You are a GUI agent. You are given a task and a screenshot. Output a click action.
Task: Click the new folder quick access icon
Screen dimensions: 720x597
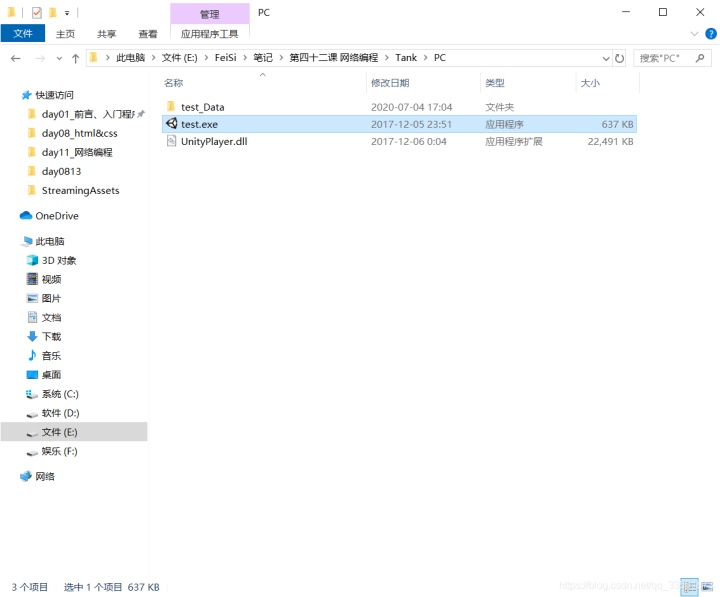tap(53, 13)
